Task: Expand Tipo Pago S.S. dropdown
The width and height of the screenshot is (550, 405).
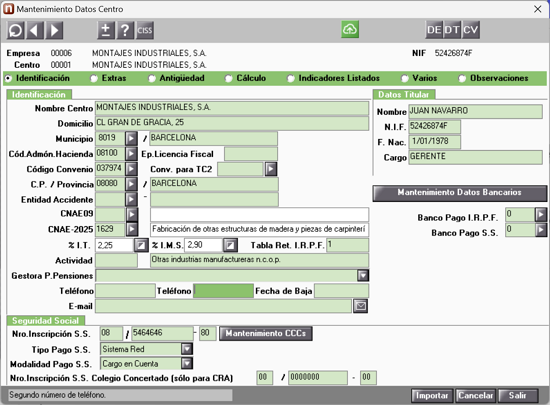Action: pos(187,349)
